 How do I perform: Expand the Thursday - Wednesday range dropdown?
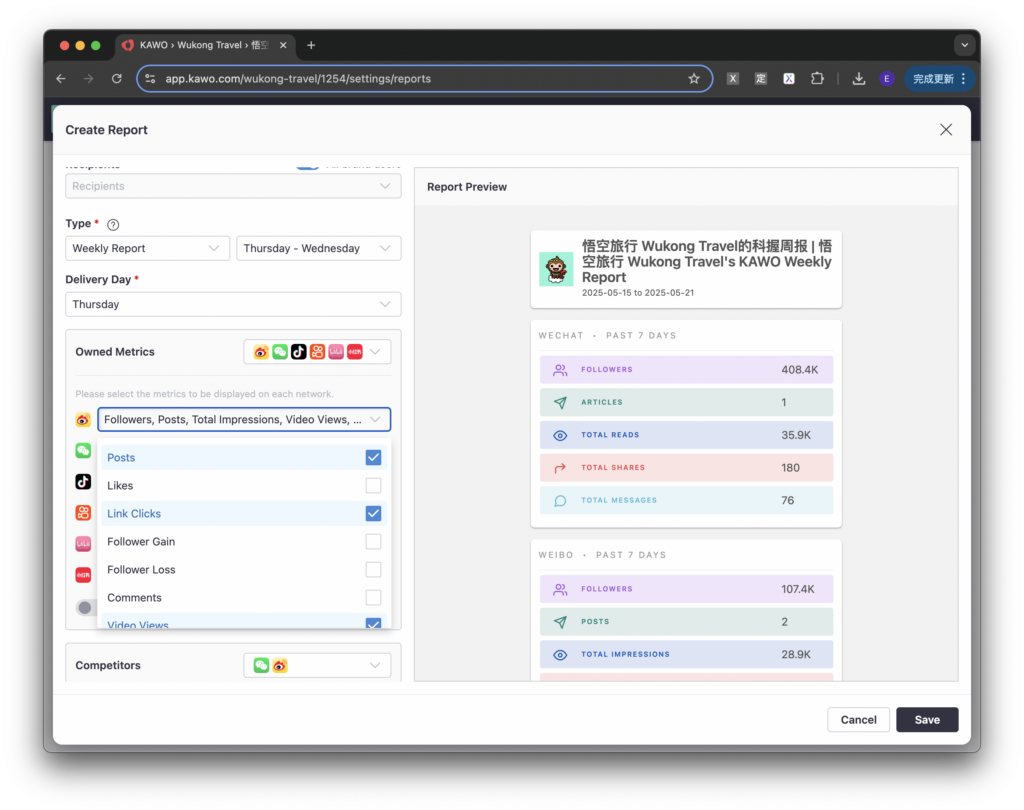click(x=318, y=248)
